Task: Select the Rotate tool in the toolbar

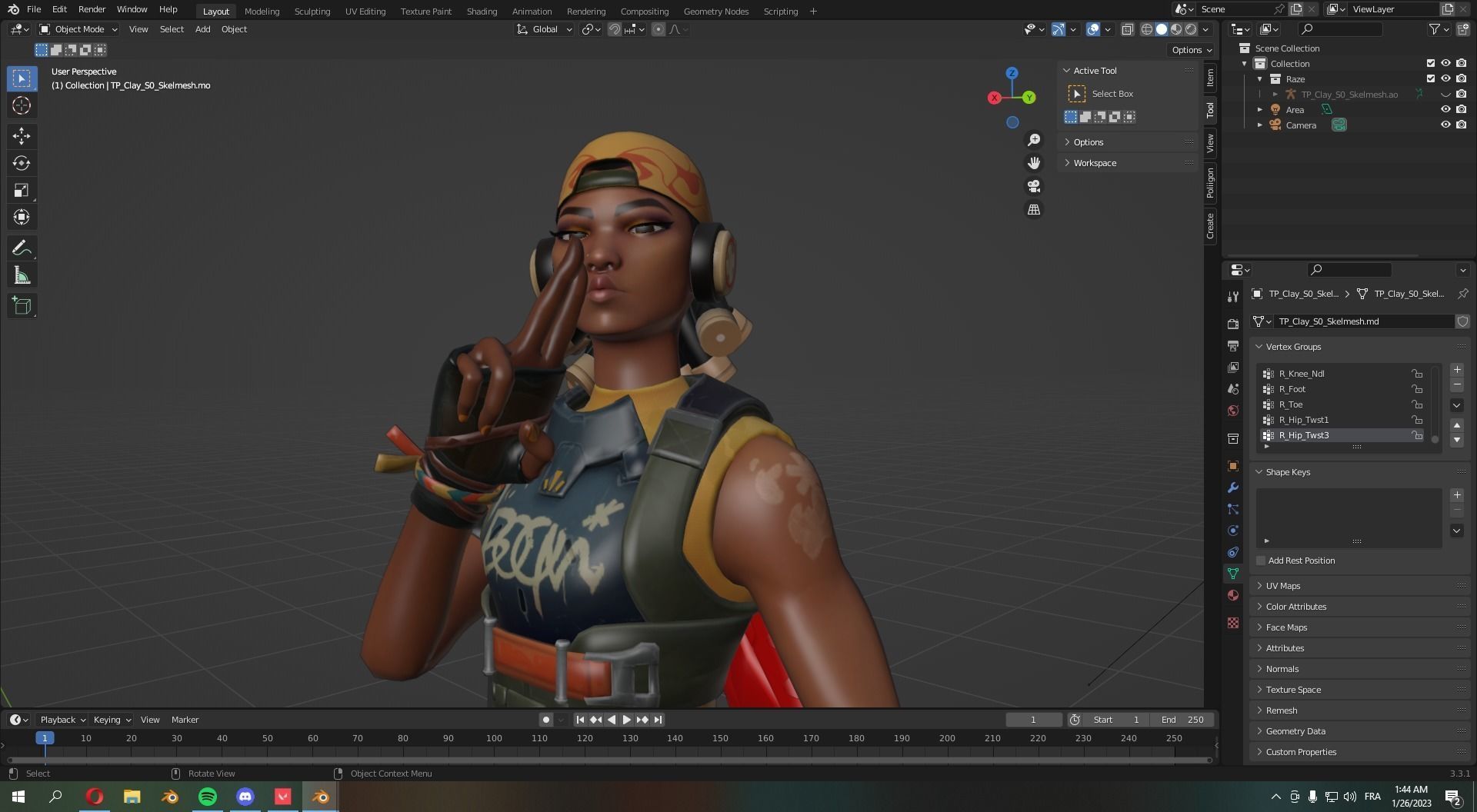Action: 22,163
